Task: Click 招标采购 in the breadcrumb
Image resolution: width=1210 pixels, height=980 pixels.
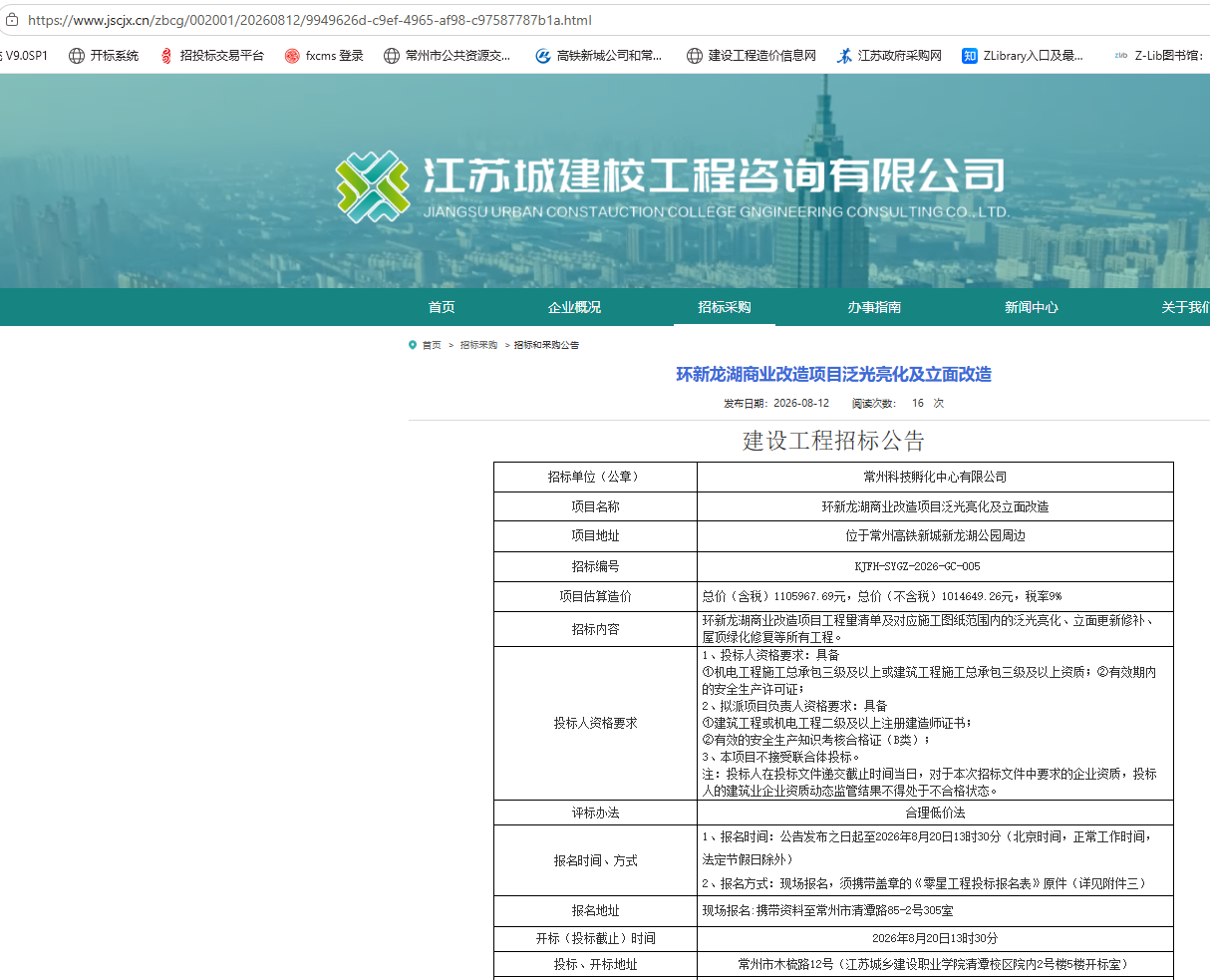Action: pyautogui.click(x=478, y=345)
